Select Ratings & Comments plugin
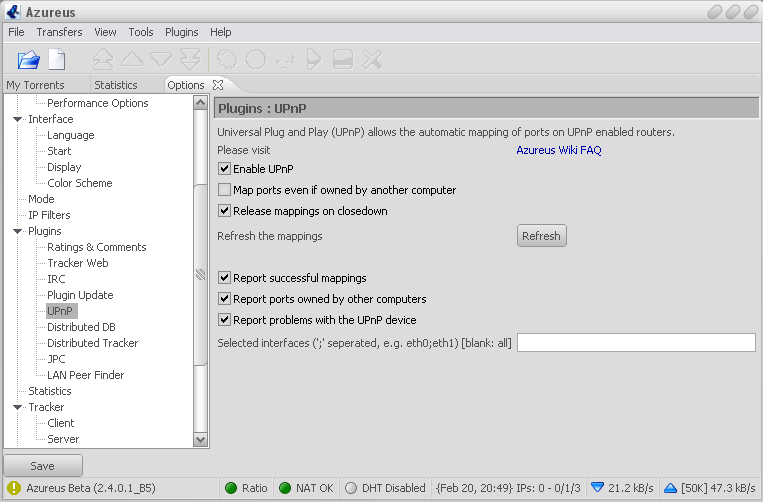763x502 pixels. click(x=96, y=247)
